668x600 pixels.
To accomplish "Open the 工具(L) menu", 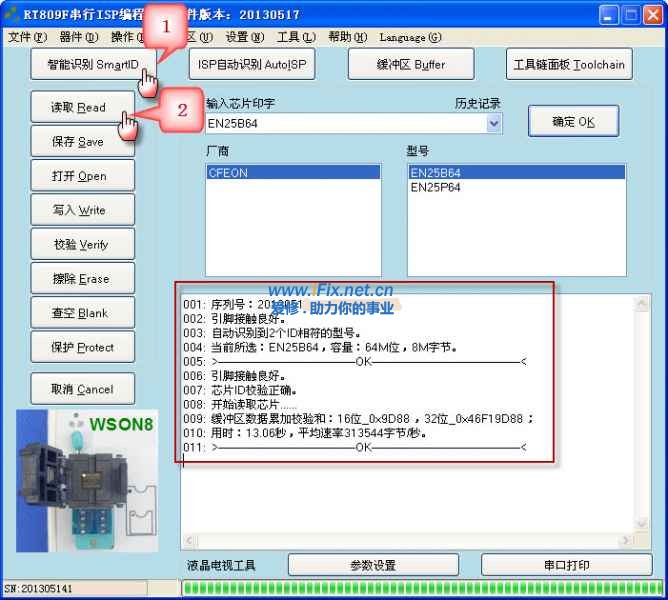I will pyautogui.click(x=296, y=37).
